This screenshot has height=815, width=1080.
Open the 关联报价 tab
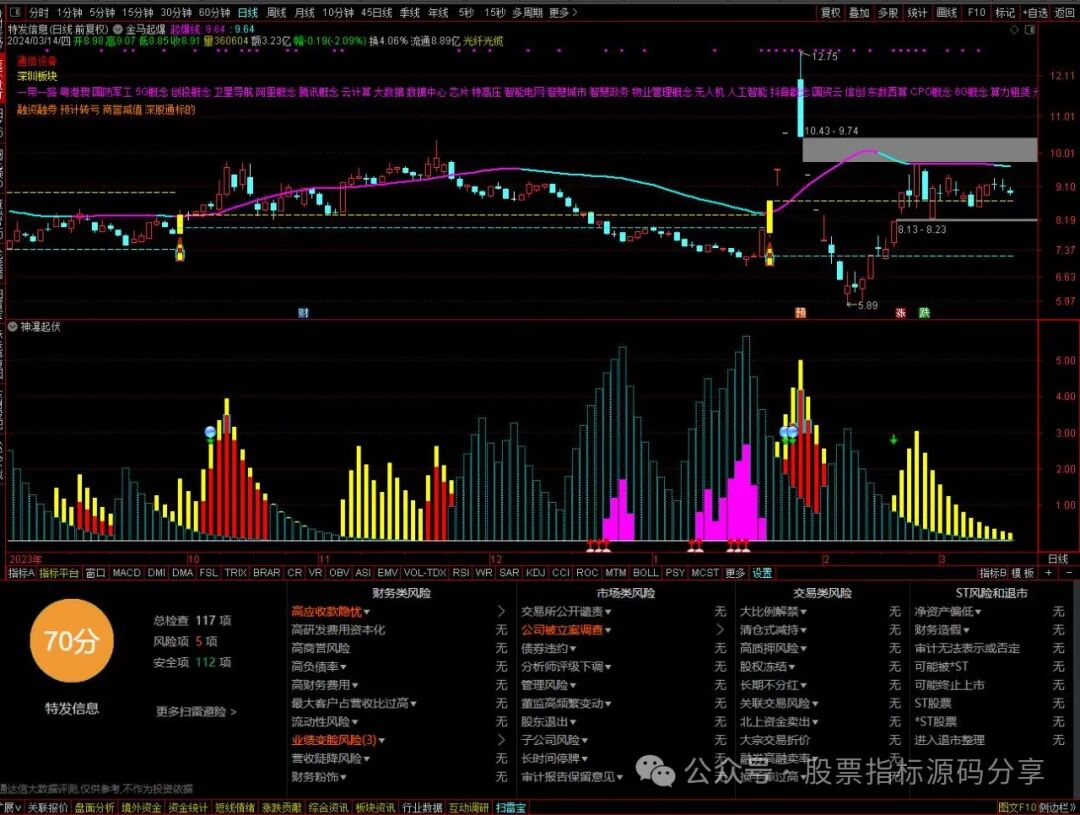pyautogui.click(x=48, y=807)
